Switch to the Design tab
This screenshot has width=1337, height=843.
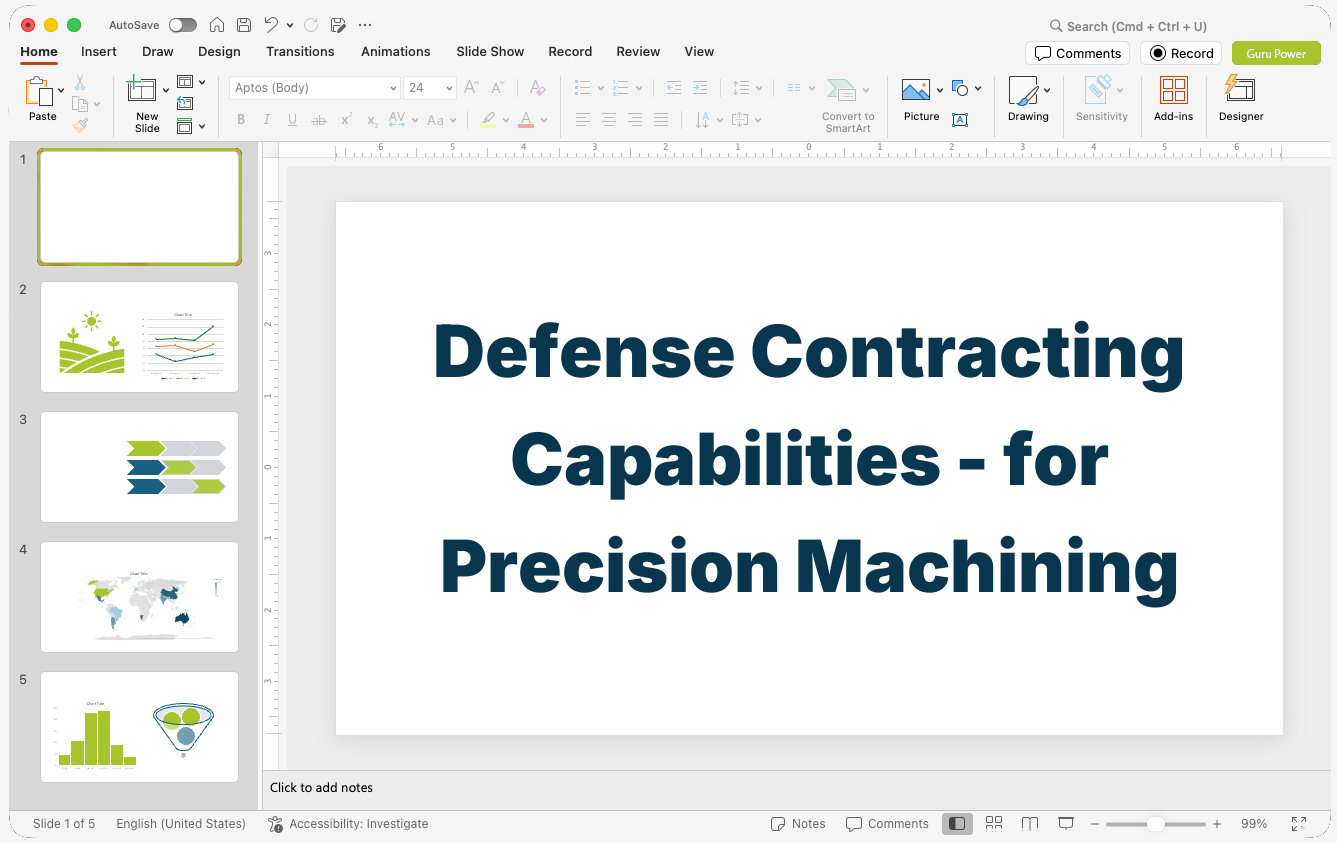pyautogui.click(x=219, y=51)
